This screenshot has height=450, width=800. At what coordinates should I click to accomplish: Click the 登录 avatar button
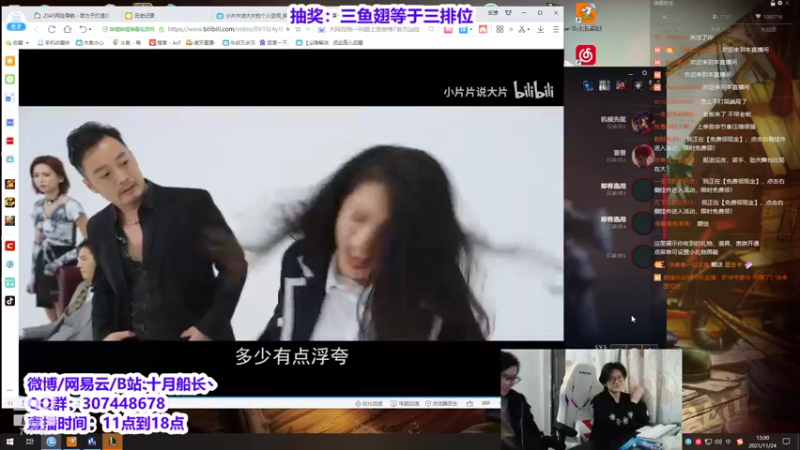point(16,21)
